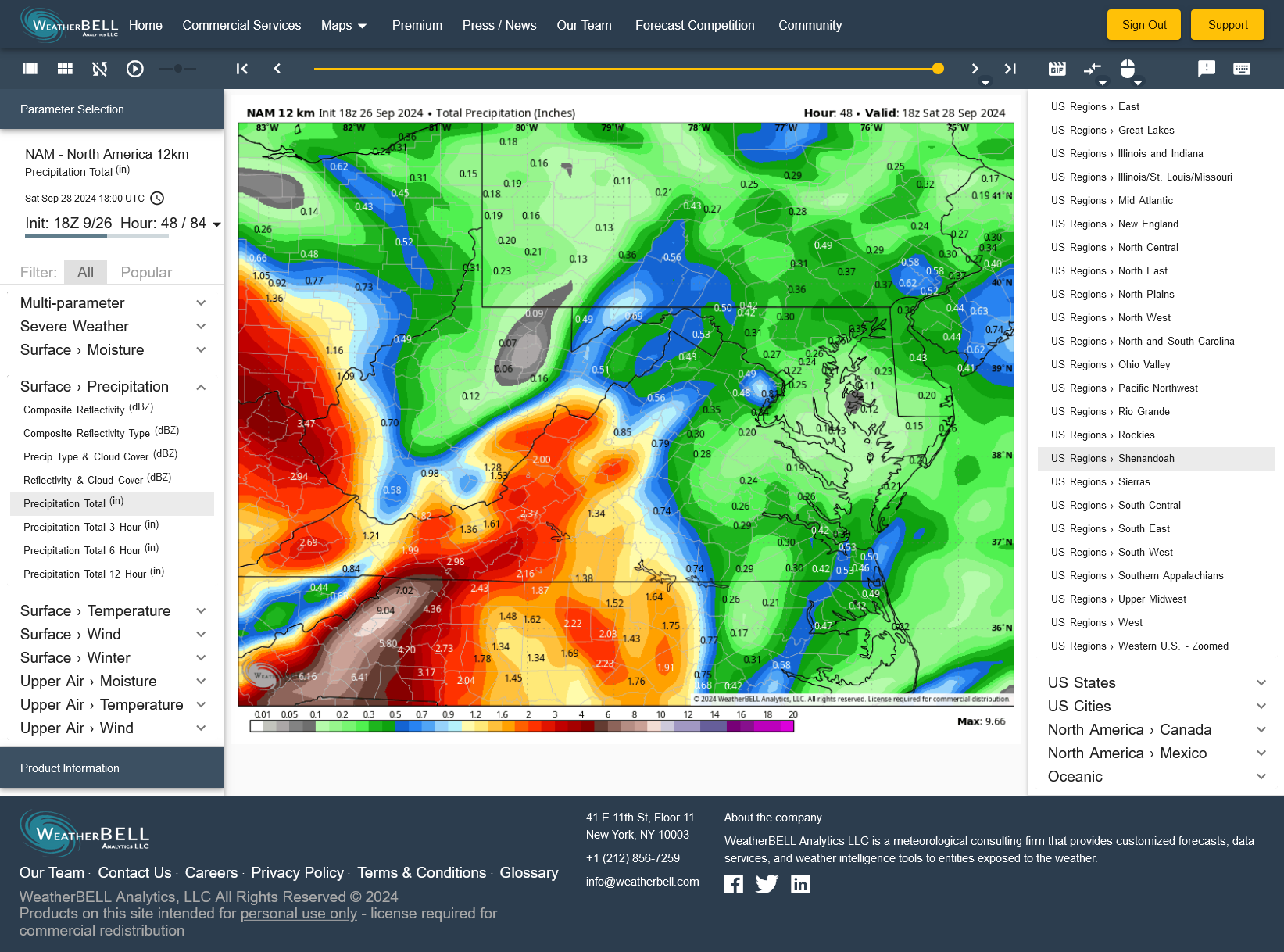Open the Privacy Policy link

(298, 873)
